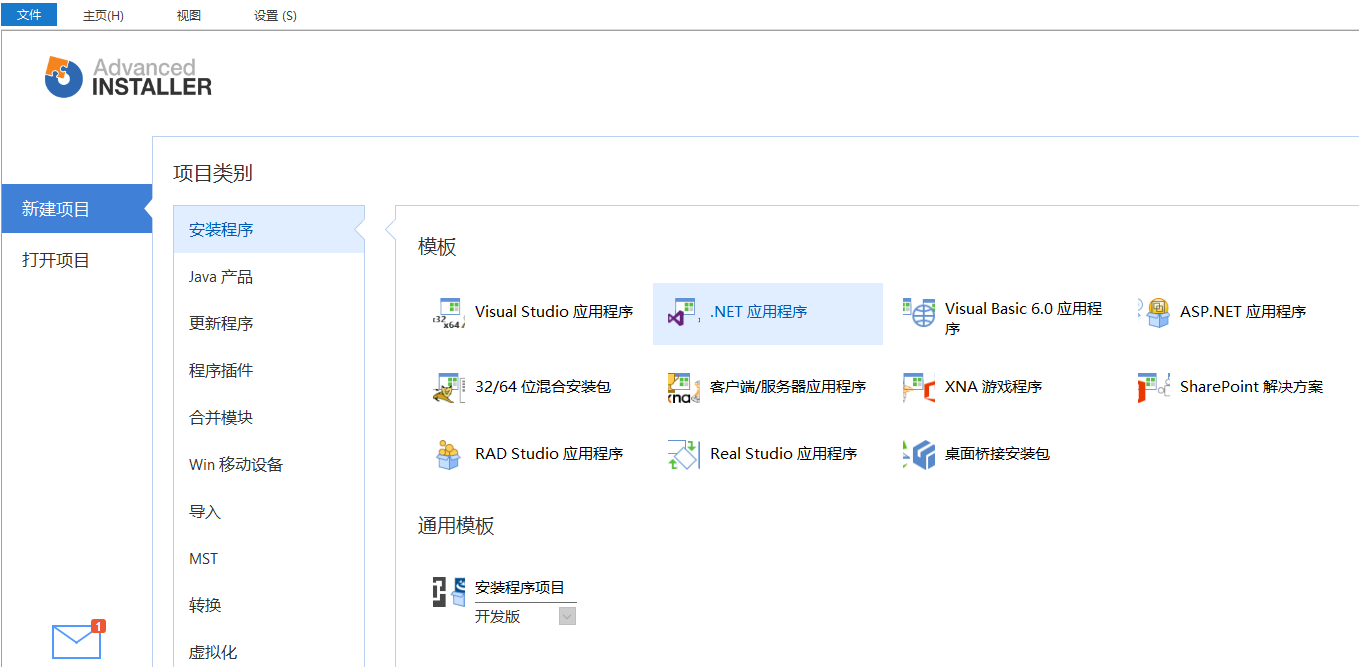Click the 客户端/服务器应用程序 template icon
The height and width of the screenshot is (667, 1359).
pyautogui.click(x=684, y=388)
